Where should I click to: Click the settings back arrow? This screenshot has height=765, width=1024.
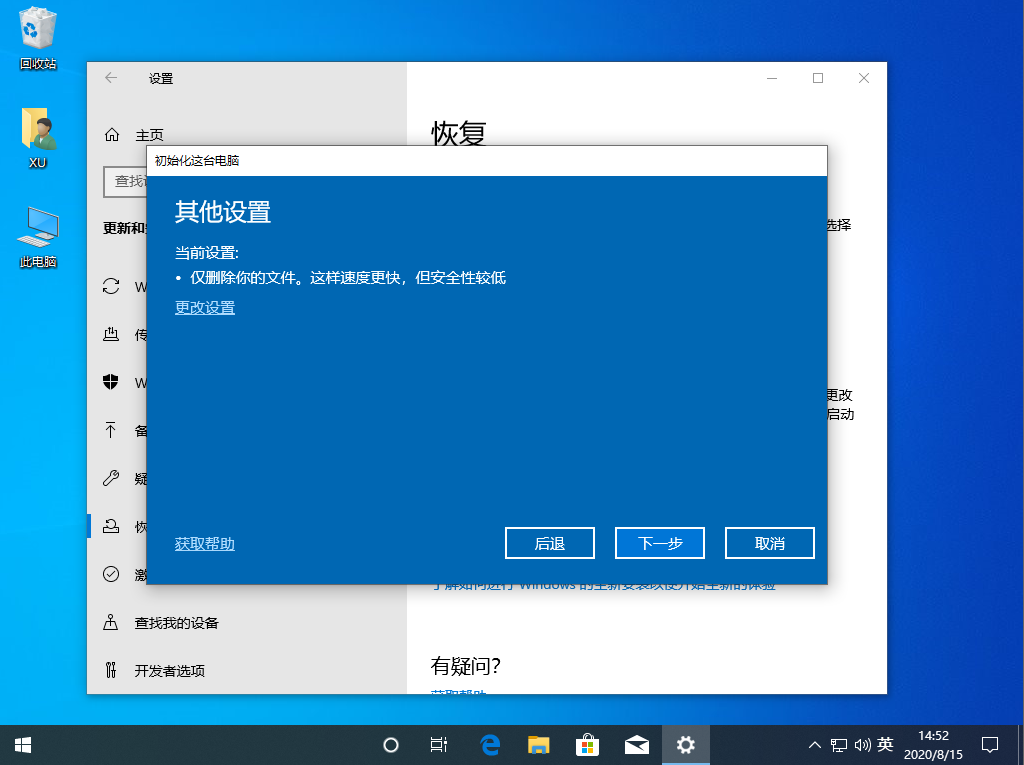pos(111,78)
